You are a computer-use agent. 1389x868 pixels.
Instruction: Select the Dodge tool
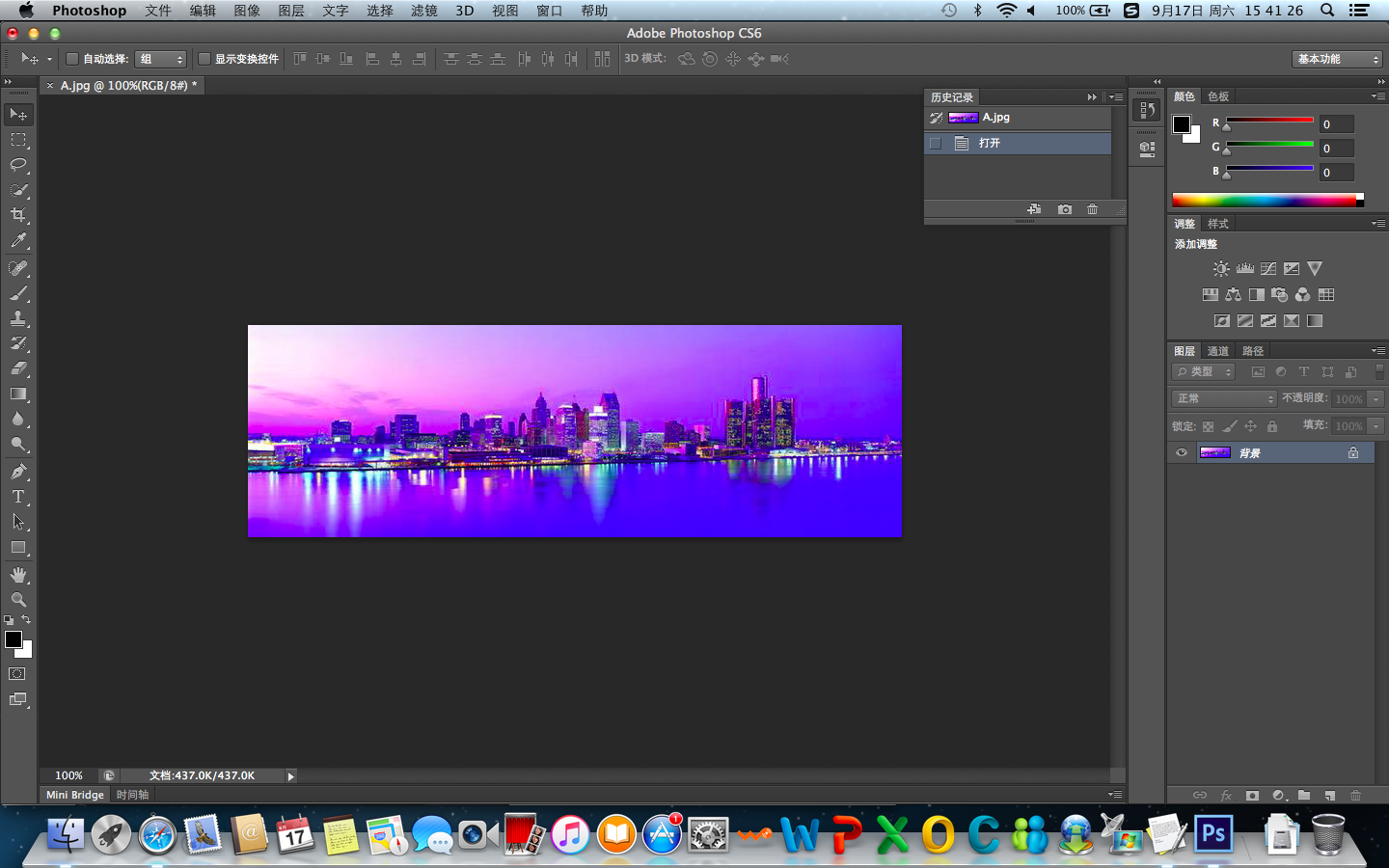tap(18, 445)
